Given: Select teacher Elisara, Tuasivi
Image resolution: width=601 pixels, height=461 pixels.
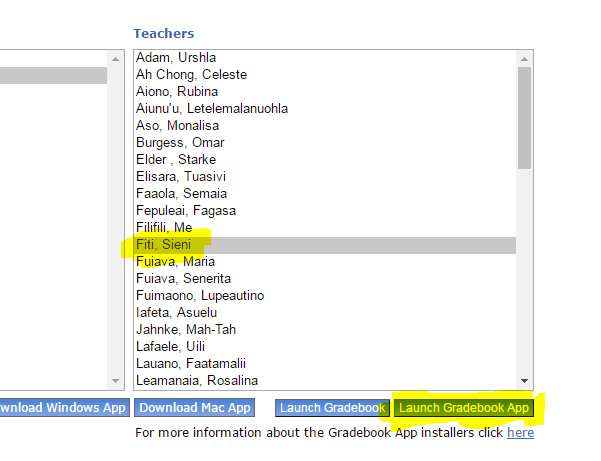Looking at the screenshot, I should pyautogui.click(x=325, y=176).
